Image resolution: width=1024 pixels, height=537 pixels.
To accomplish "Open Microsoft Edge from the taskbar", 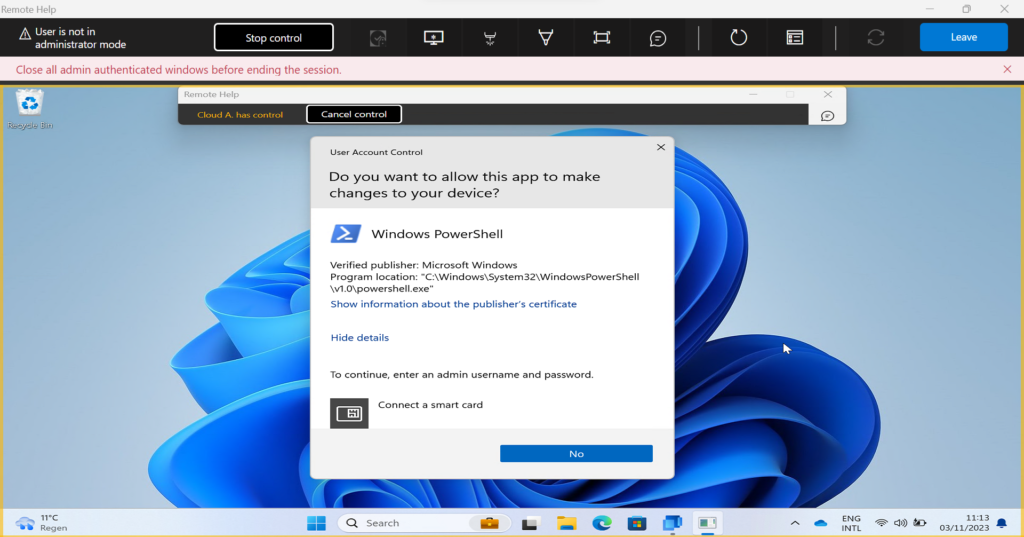I will [x=601, y=523].
